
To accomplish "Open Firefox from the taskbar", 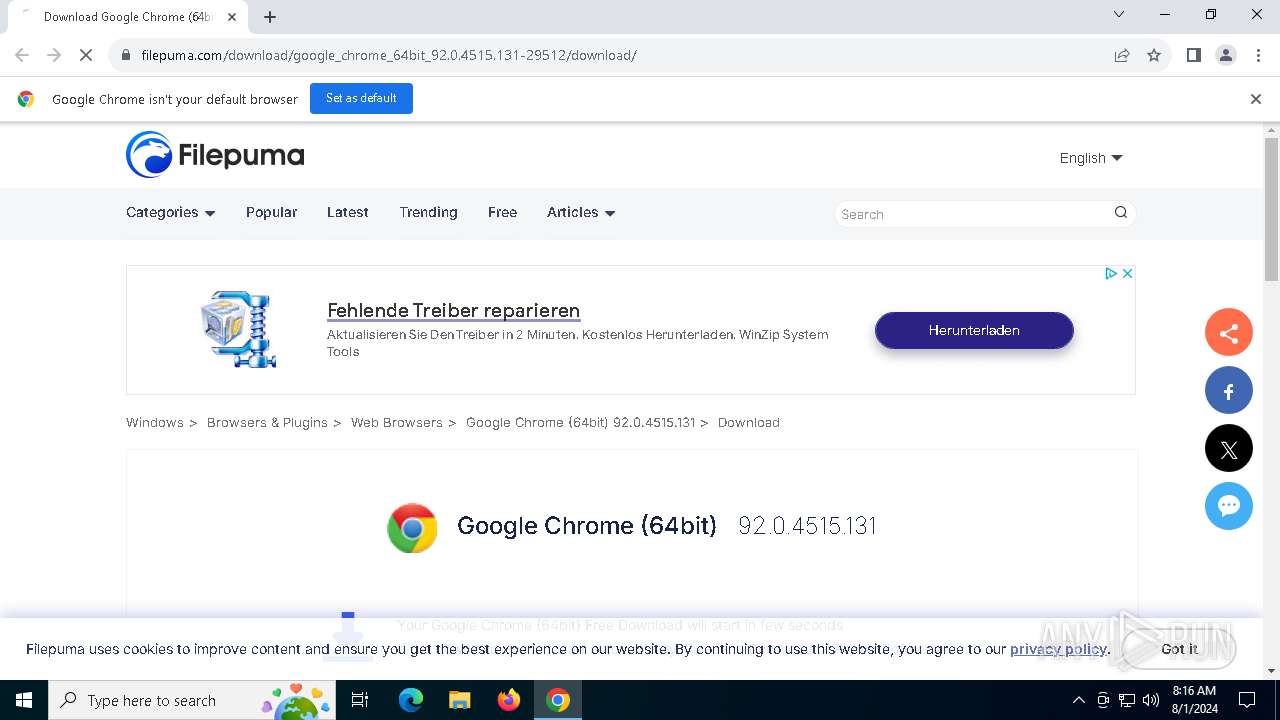I will pyautogui.click(x=509, y=700).
